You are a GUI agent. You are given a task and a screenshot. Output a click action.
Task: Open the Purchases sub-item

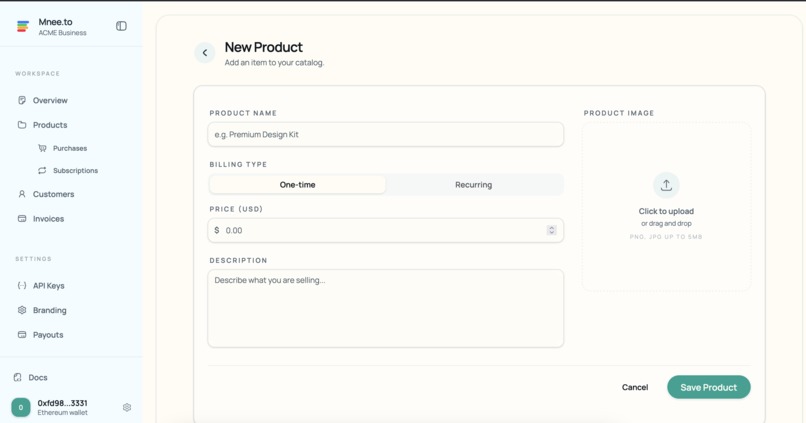[x=72, y=148]
